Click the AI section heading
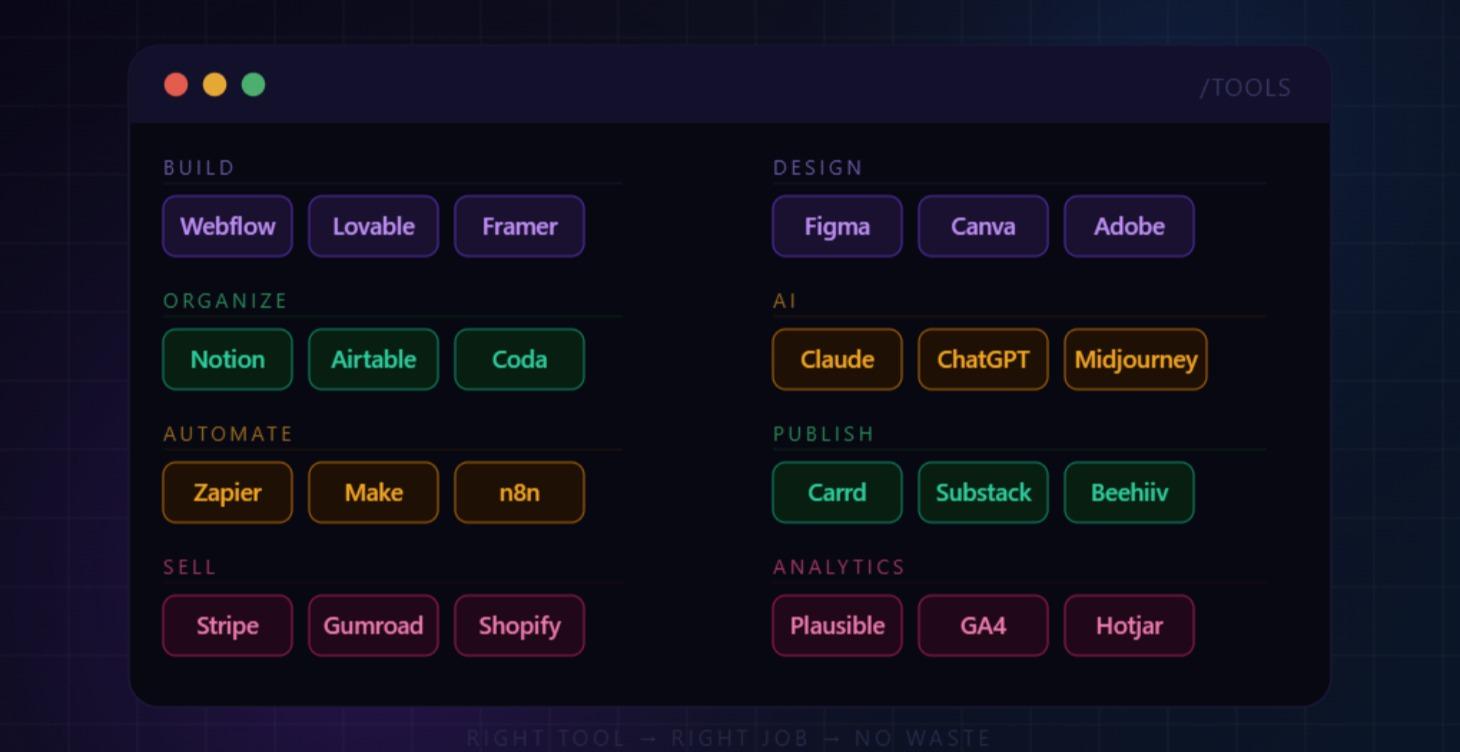 pyautogui.click(x=785, y=300)
